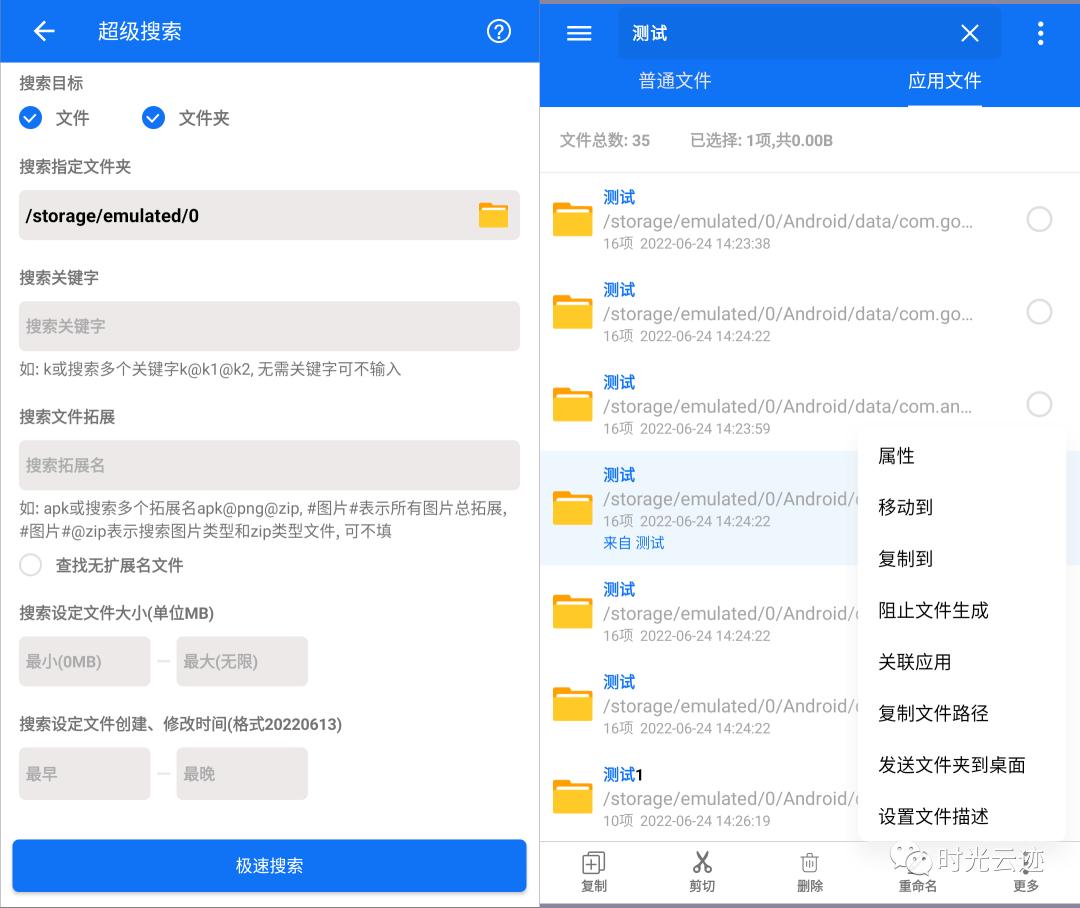Click the 重命名 rename icon
The width and height of the screenshot is (1080, 908).
click(917, 870)
